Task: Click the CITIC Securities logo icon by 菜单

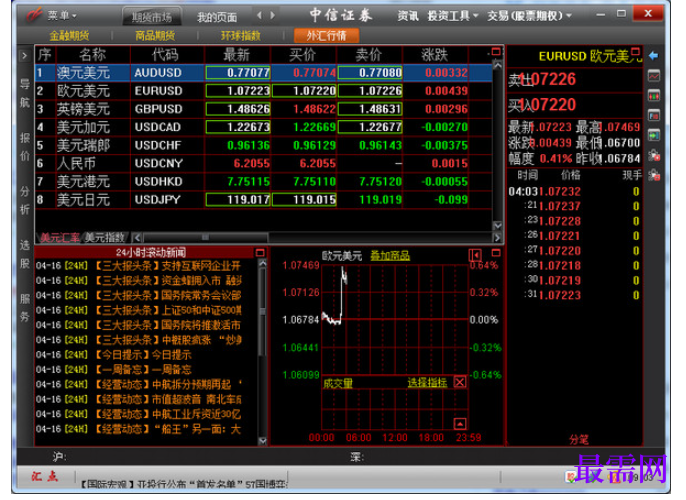Action: [34, 15]
